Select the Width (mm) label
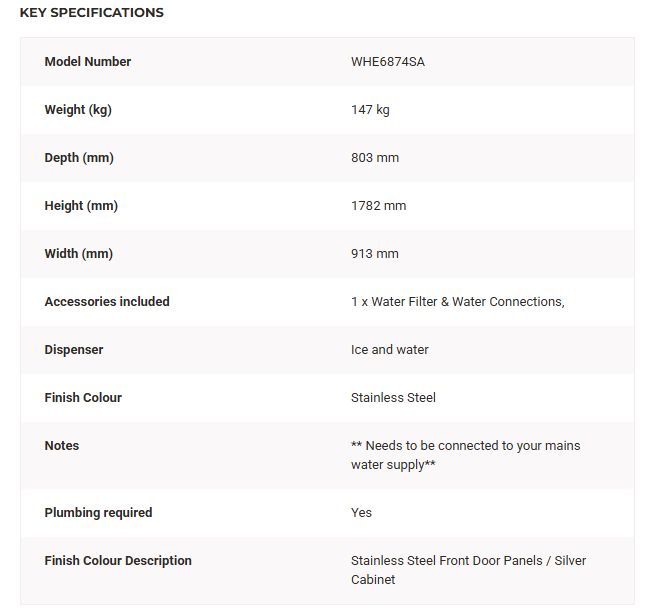 click(x=79, y=254)
